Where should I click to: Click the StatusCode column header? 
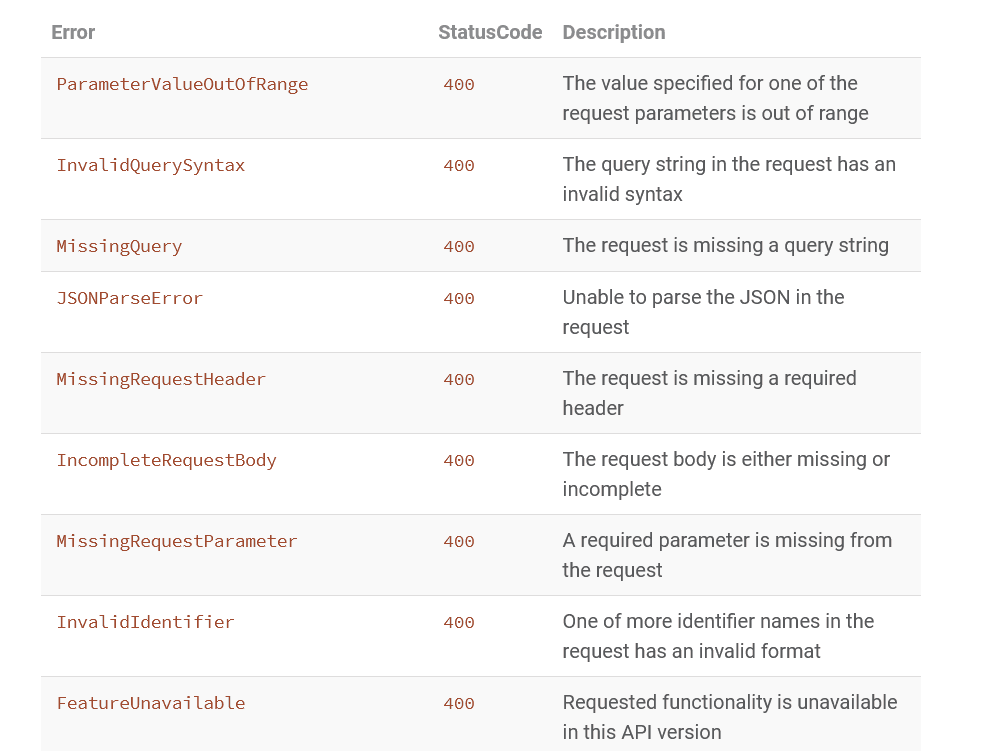coord(490,32)
